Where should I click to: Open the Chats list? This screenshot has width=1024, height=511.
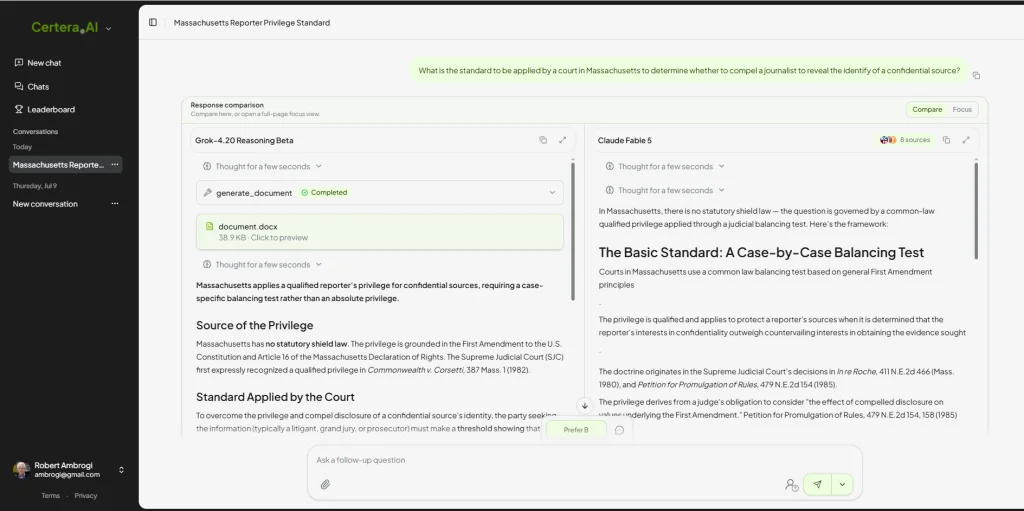[x=31, y=86]
